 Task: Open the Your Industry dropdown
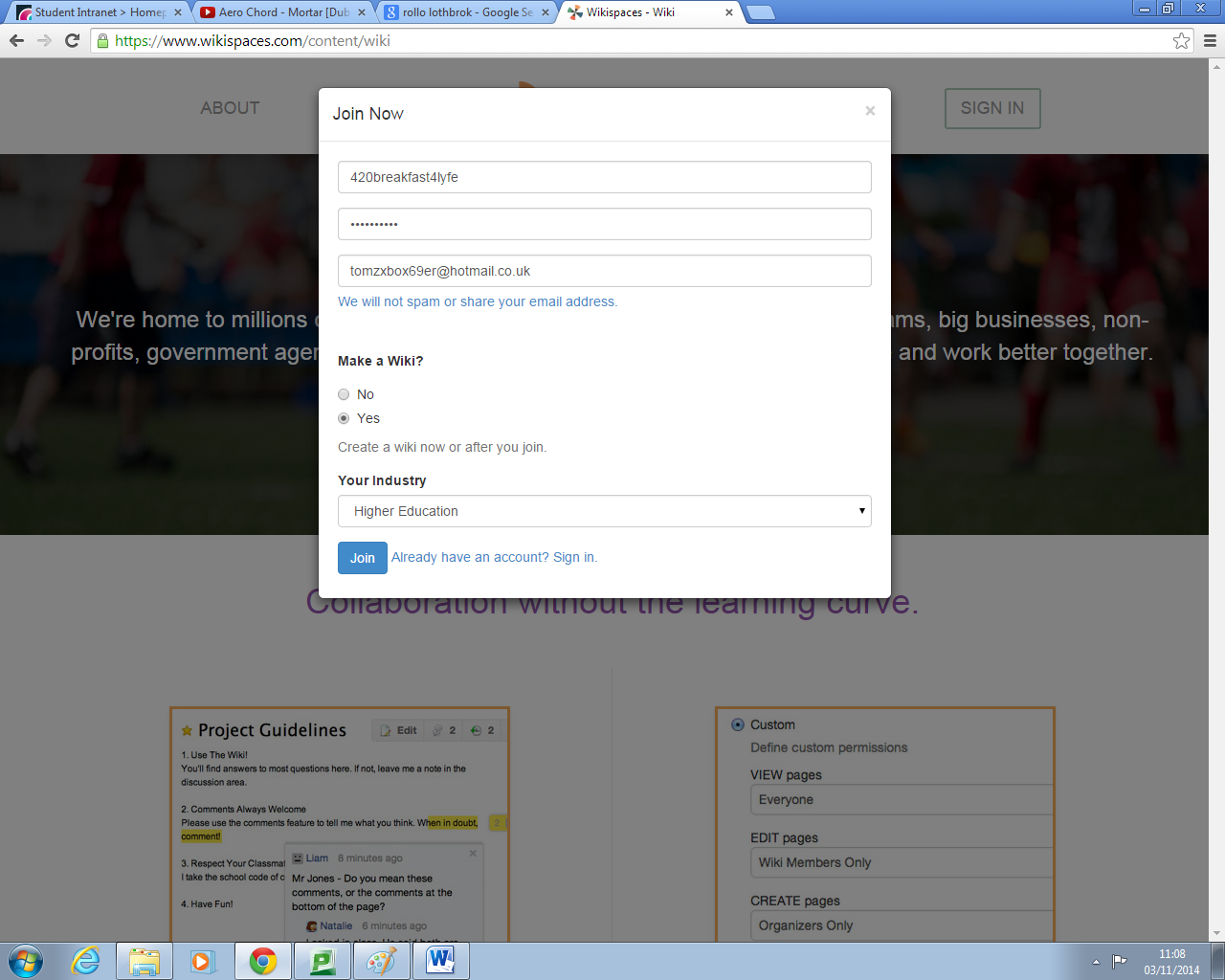[605, 511]
